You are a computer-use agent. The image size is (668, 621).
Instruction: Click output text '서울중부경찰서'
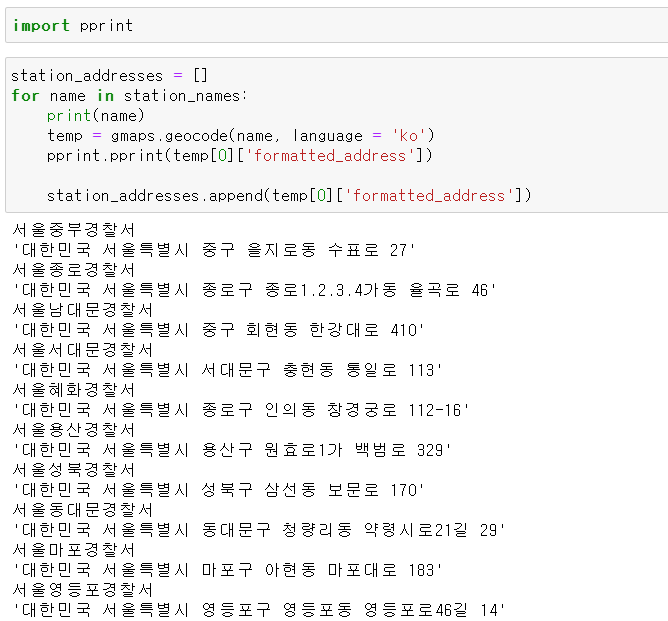74,230
